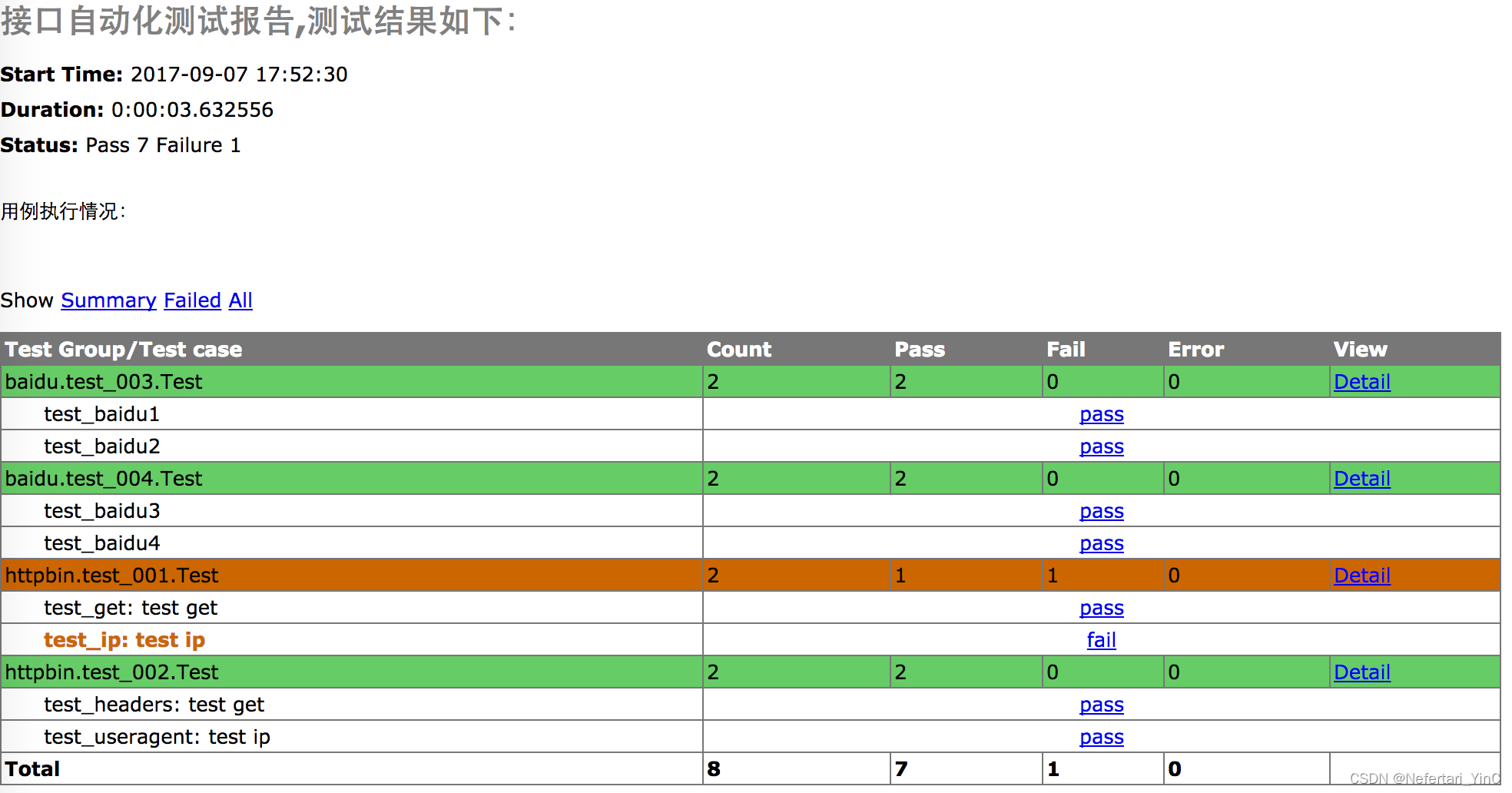The width and height of the screenshot is (1512, 793).
Task: Click total pass value 7
Action: click(x=901, y=769)
